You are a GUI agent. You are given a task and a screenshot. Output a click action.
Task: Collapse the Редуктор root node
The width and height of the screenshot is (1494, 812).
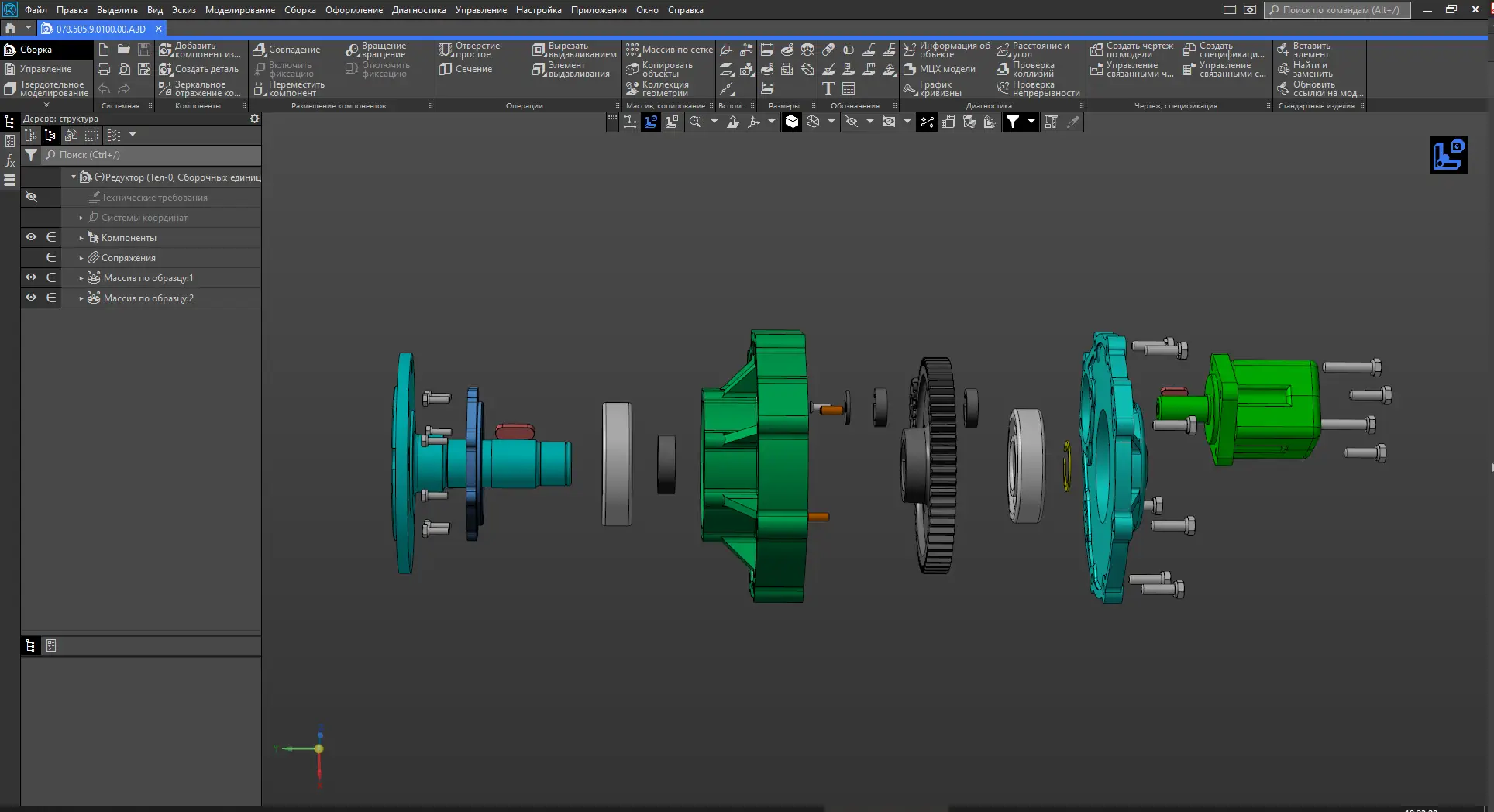74,177
